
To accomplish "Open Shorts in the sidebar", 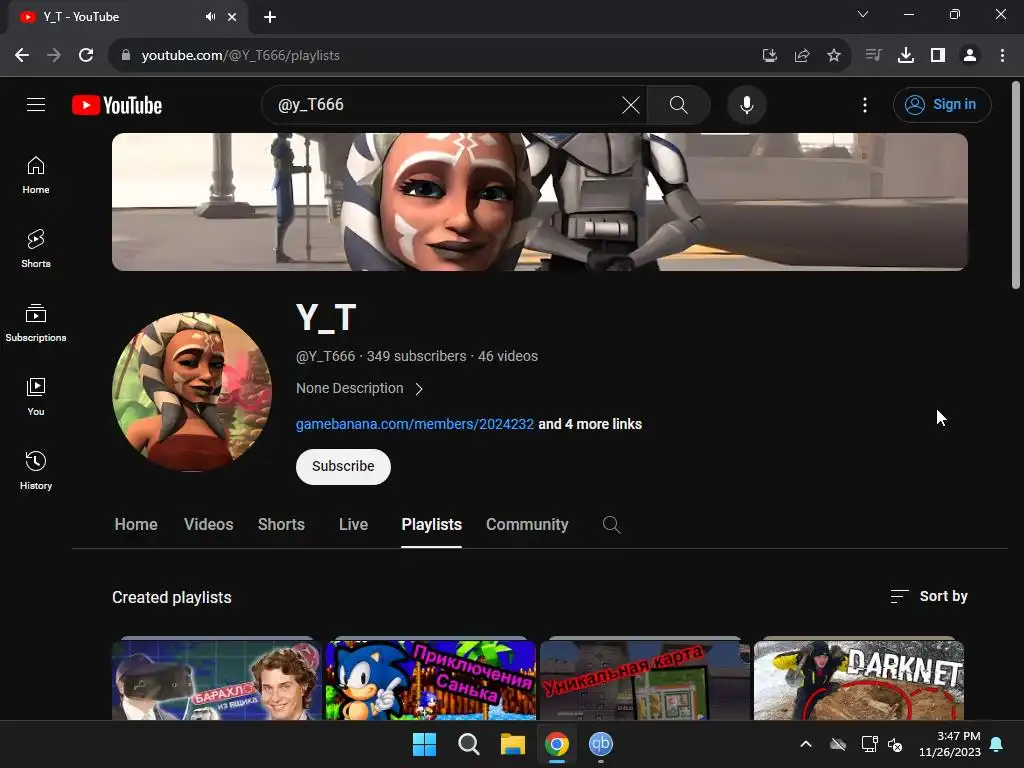I will point(36,249).
